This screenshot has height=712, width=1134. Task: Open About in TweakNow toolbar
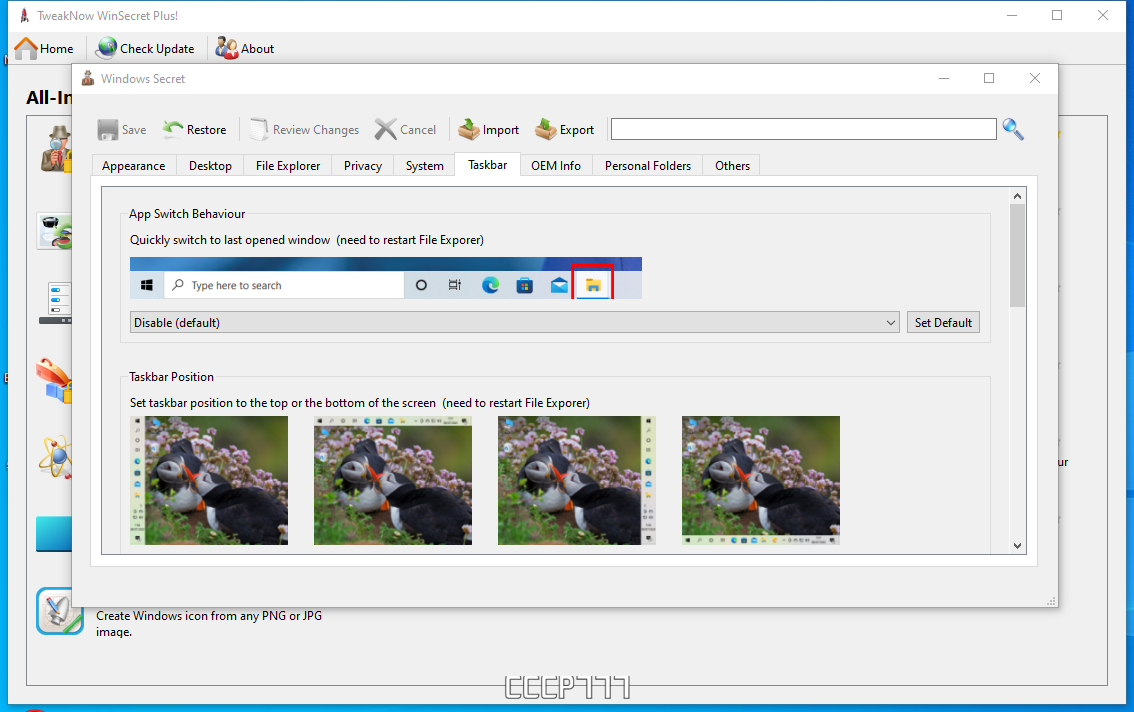tap(245, 48)
